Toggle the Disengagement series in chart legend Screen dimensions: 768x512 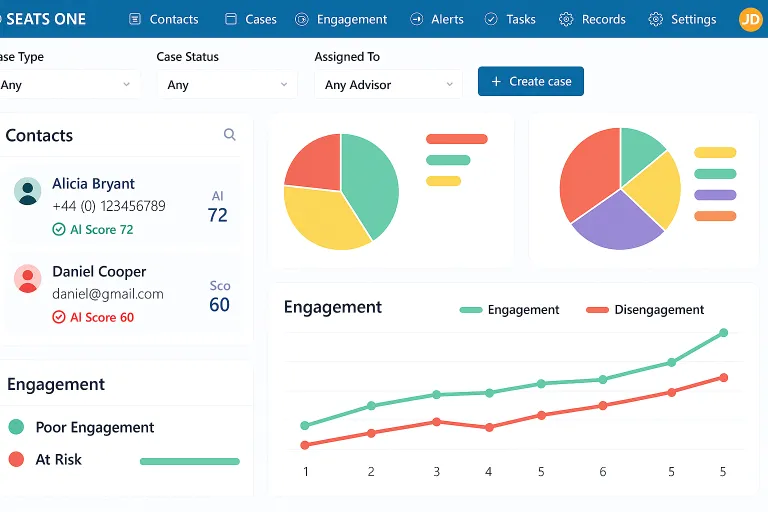tap(645, 310)
